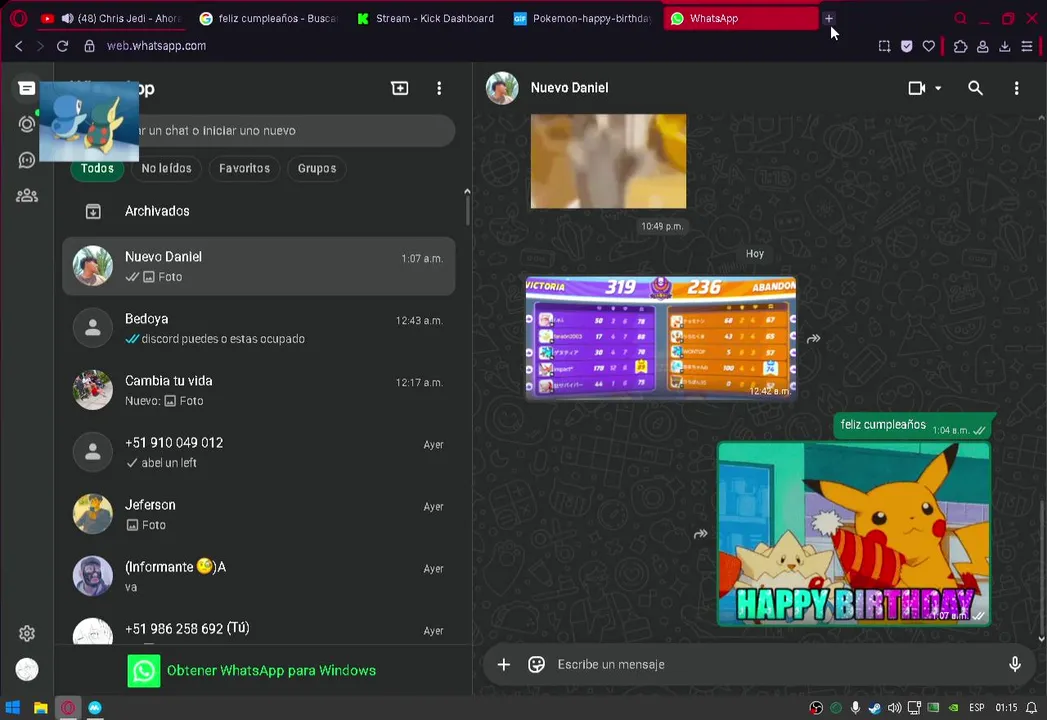Image resolution: width=1047 pixels, height=720 pixels.
Task: Switch to feliz cumpleaños Google tab
Action: click(270, 19)
